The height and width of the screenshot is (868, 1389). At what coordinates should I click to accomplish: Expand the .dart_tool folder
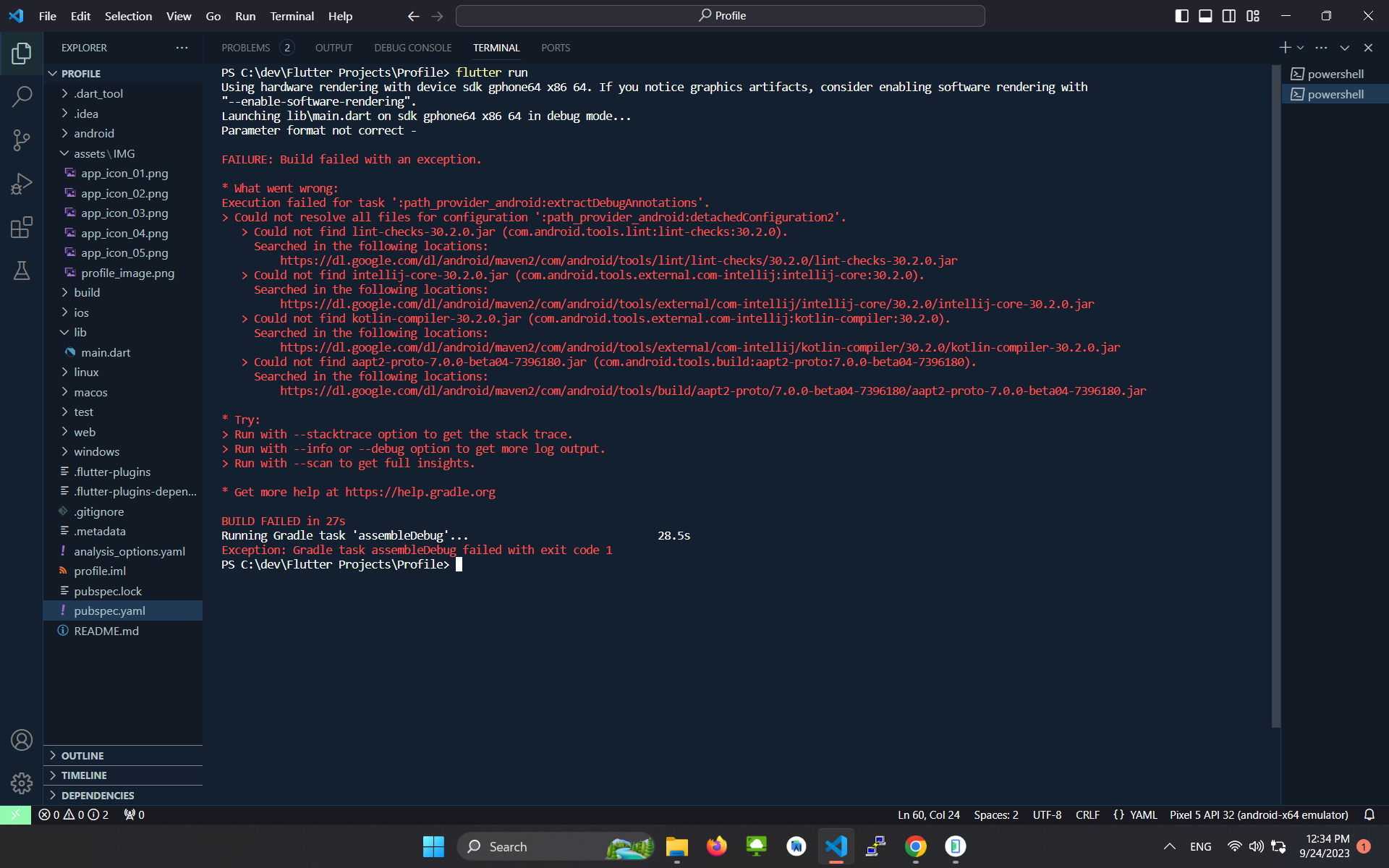[x=123, y=93]
